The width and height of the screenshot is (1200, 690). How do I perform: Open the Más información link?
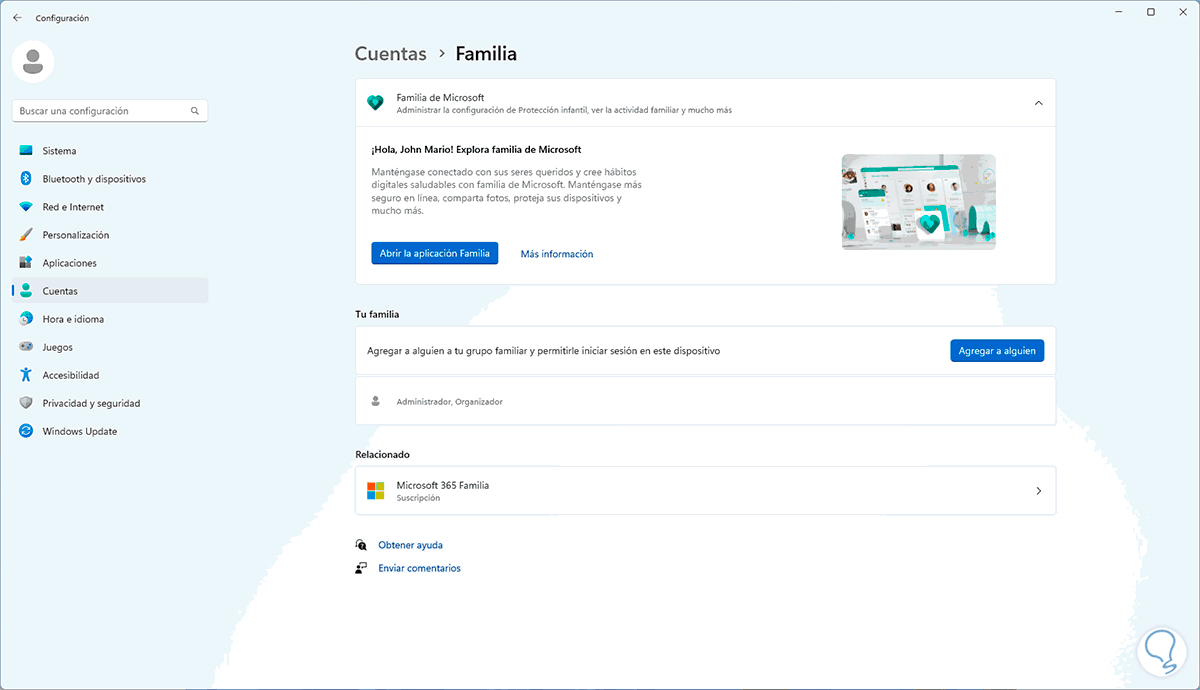(557, 254)
